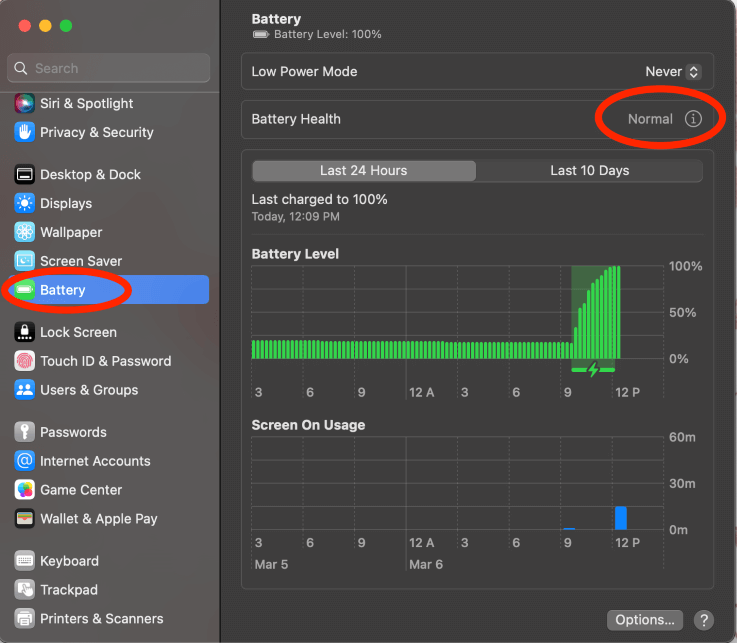Select Printers & Scanners in sidebar

(x=101, y=618)
